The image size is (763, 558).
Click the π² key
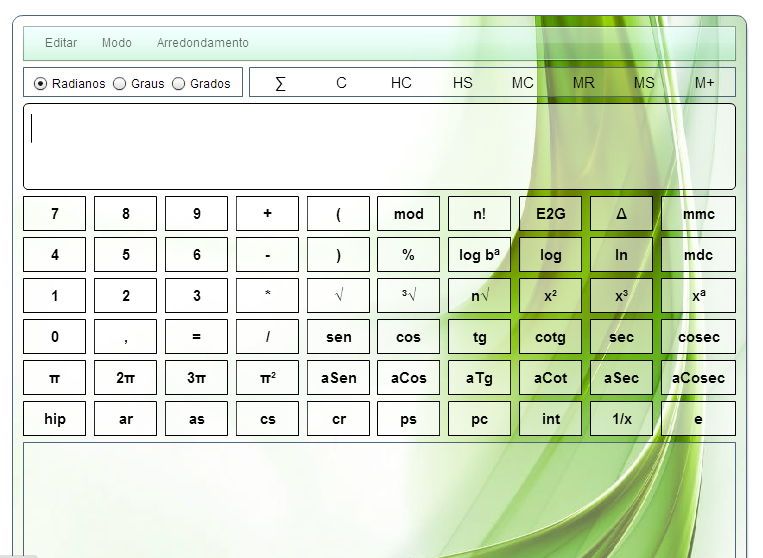pyautogui.click(x=267, y=377)
